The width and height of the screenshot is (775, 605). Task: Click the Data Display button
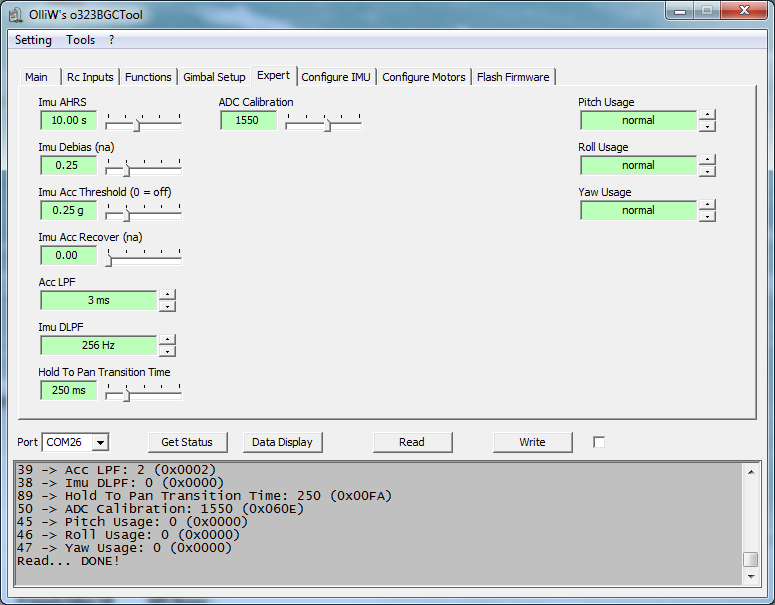click(x=282, y=442)
